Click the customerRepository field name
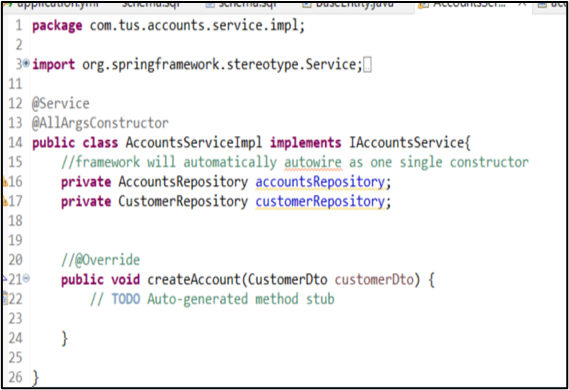This screenshot has height=390, width=569. click(320, 201)
